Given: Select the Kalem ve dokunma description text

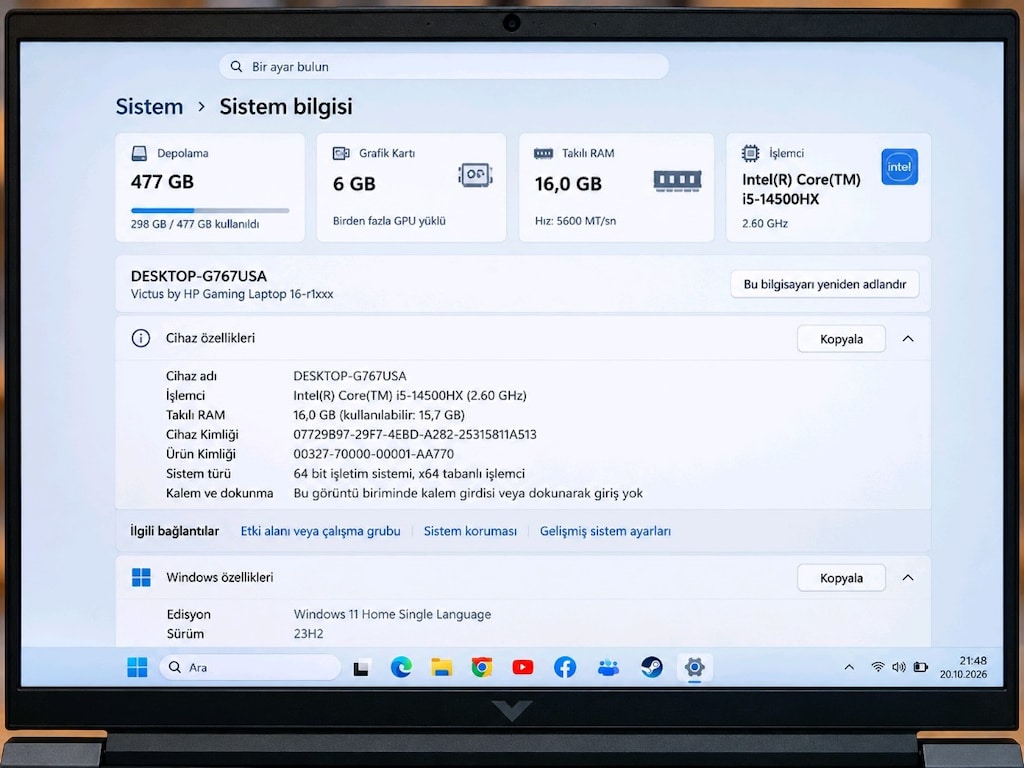Looking at the screenshot, I should click(468, 493).
